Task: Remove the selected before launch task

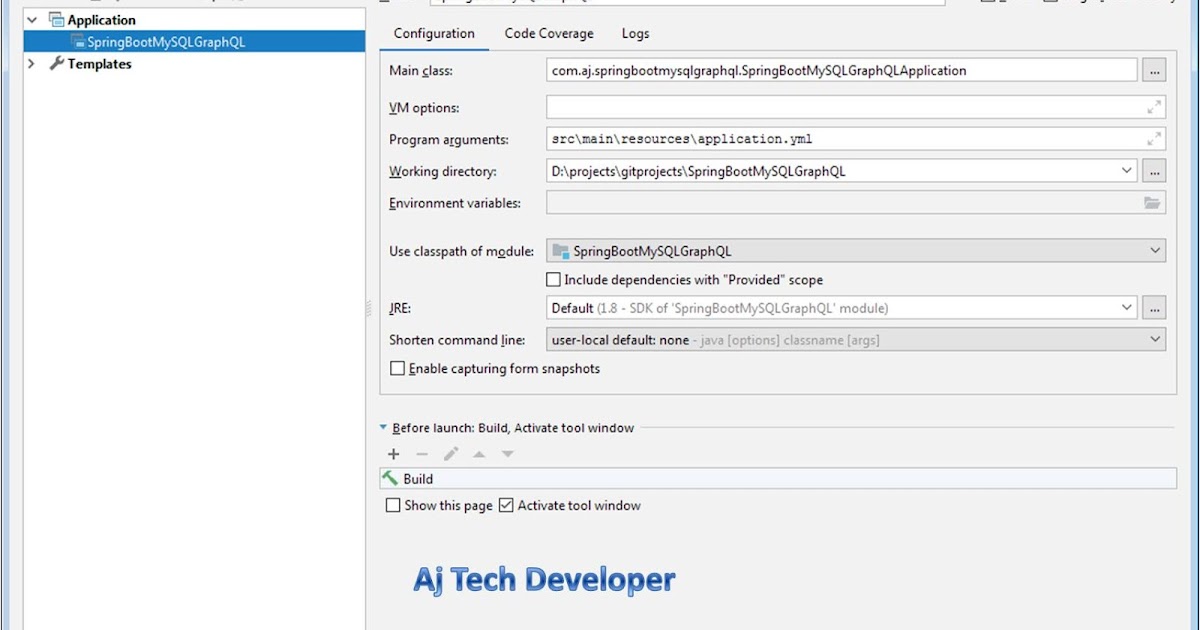Action: pos(422,454)
